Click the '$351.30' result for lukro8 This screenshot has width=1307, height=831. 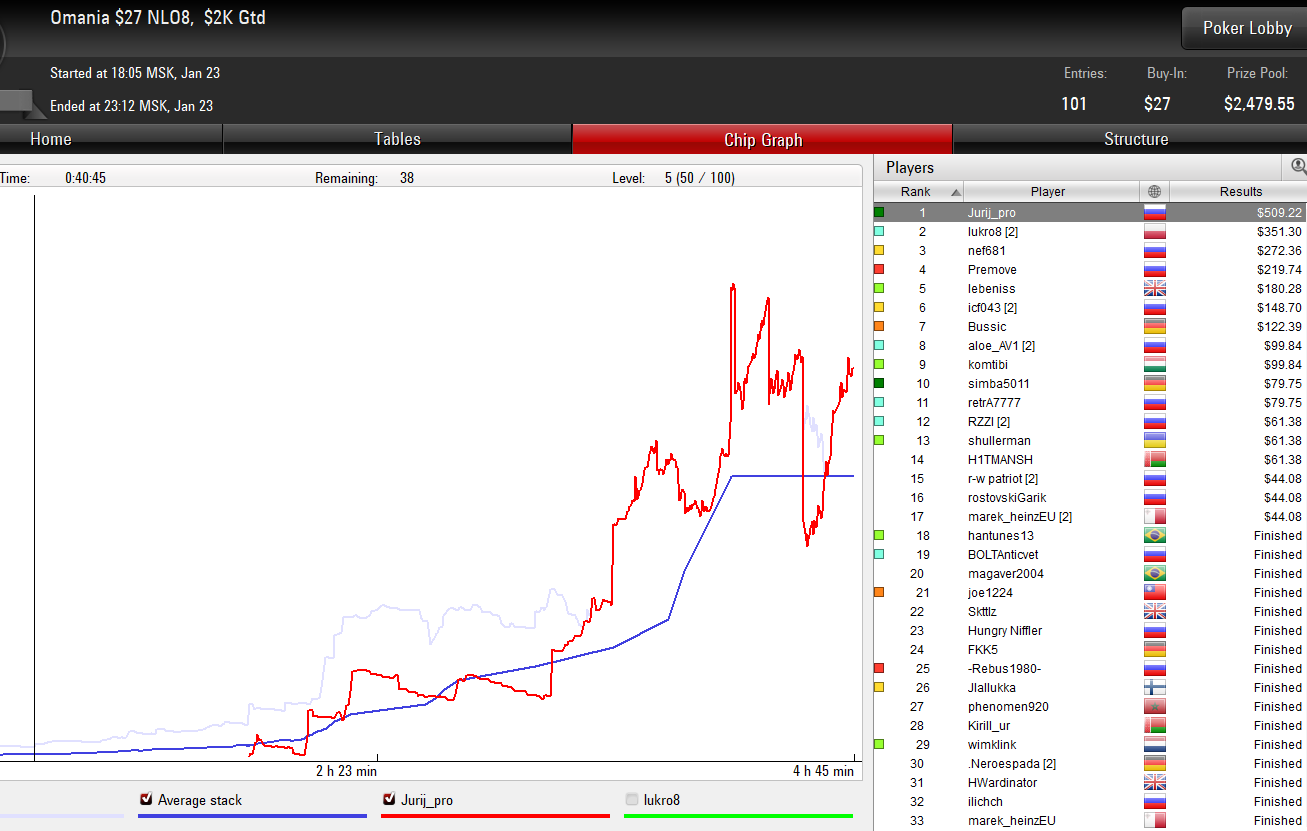pos(1280,231)
